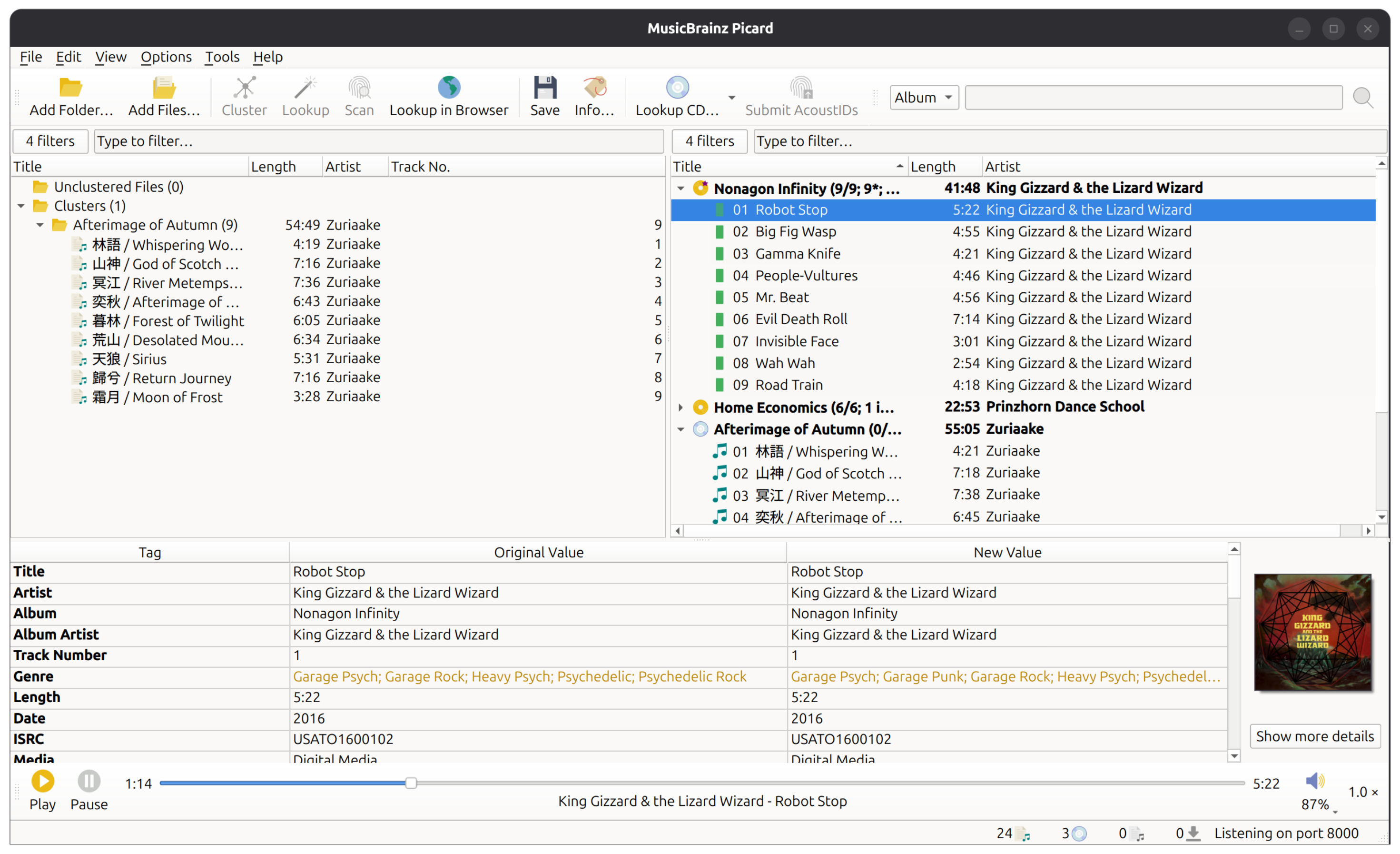
Task: Open the Help menu
Action: tap(267, 57)
